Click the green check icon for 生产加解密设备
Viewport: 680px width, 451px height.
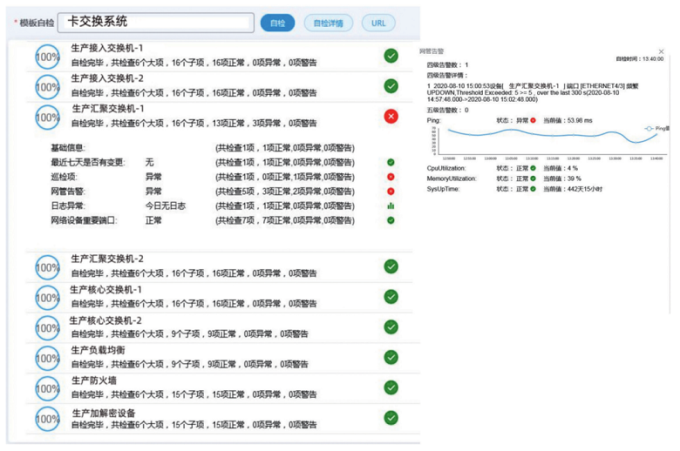(391, 417)
